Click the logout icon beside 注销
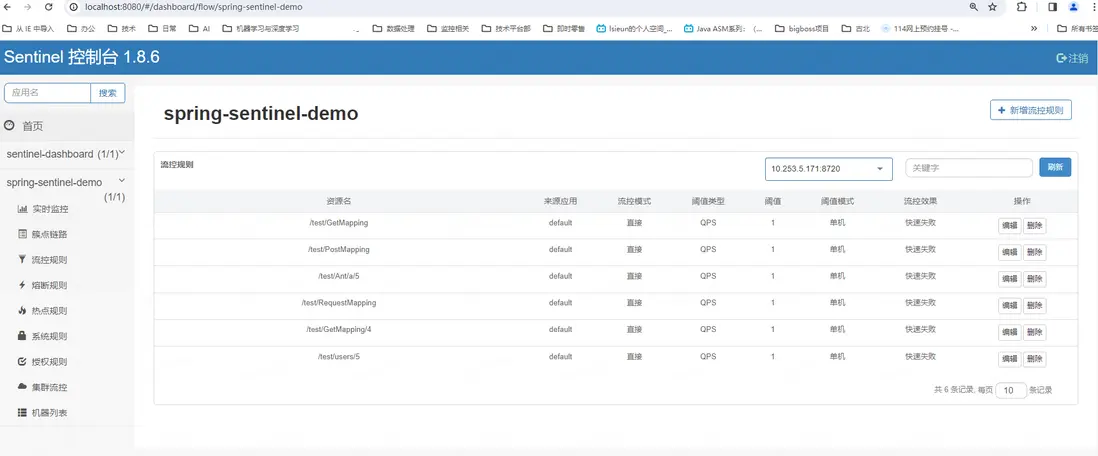The width and height of the screenshot is (1098, 456). pos(1061,58)
